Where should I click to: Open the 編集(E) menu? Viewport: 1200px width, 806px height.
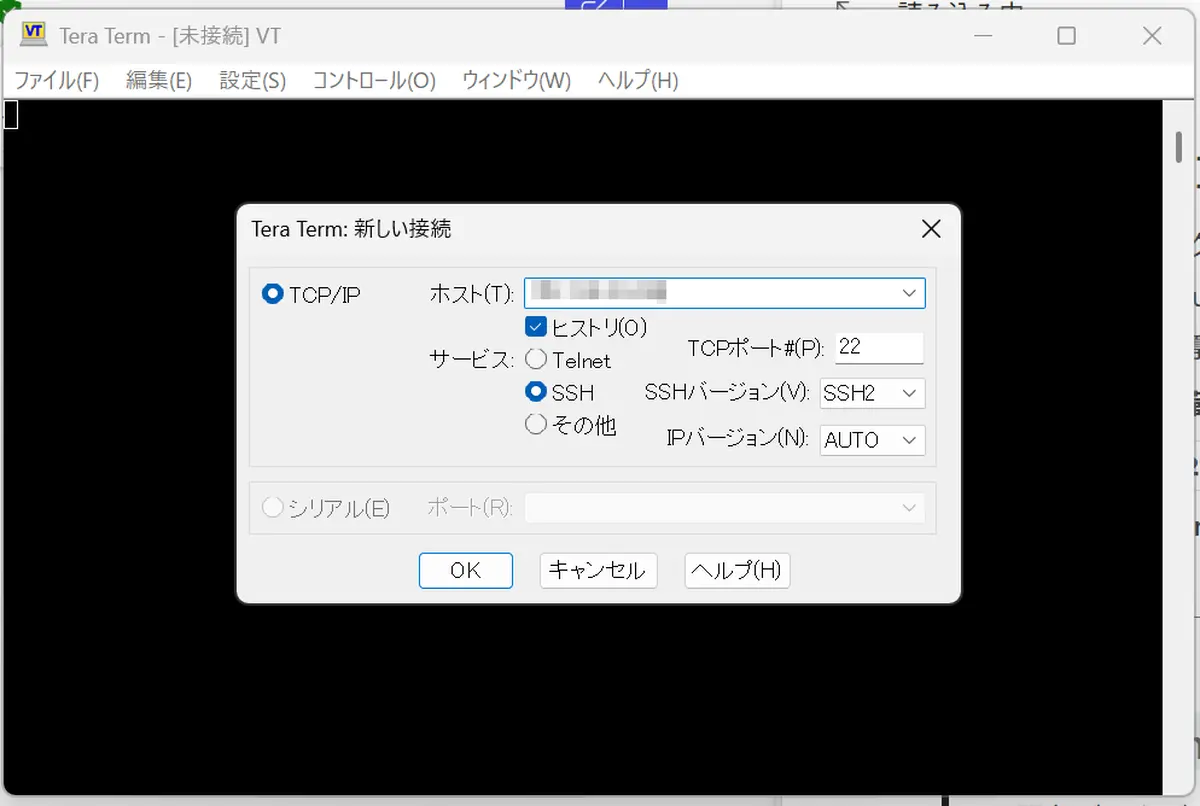tap(159, 81)
